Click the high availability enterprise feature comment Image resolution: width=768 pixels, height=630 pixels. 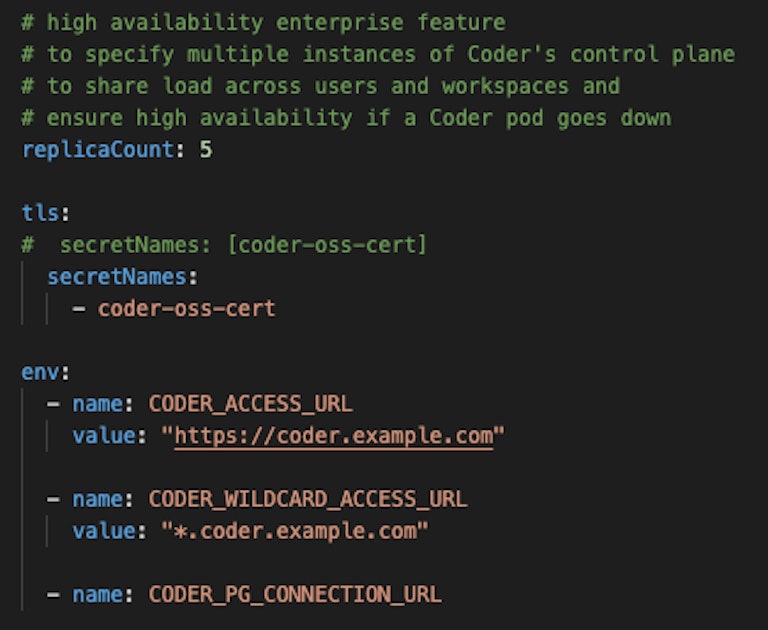coord(264,23)
